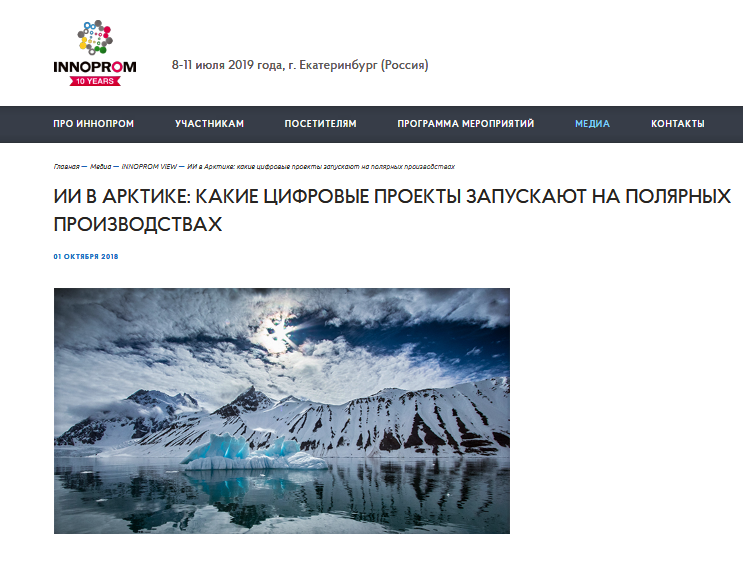Click the INNOPROM wordmark text
The width and height of the screenshot is (743, 571).
tap(95, 67)
